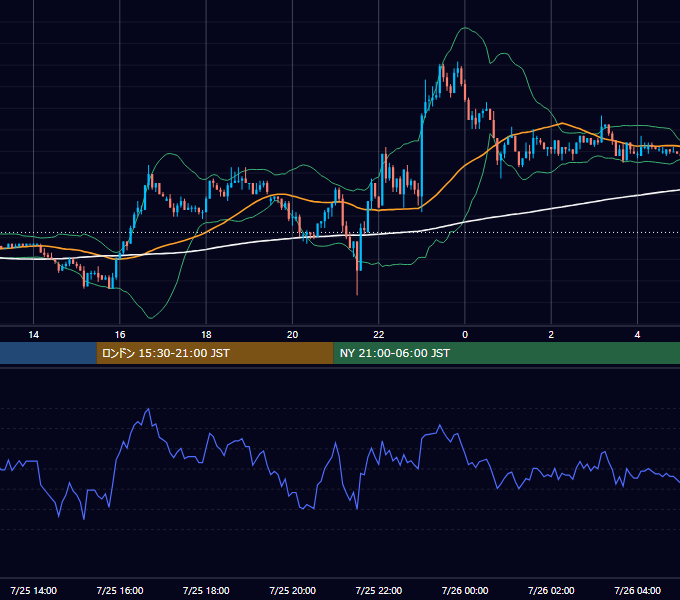Click the 7/25 18:00 date label

pyautogui.click(x=206, y=590)
